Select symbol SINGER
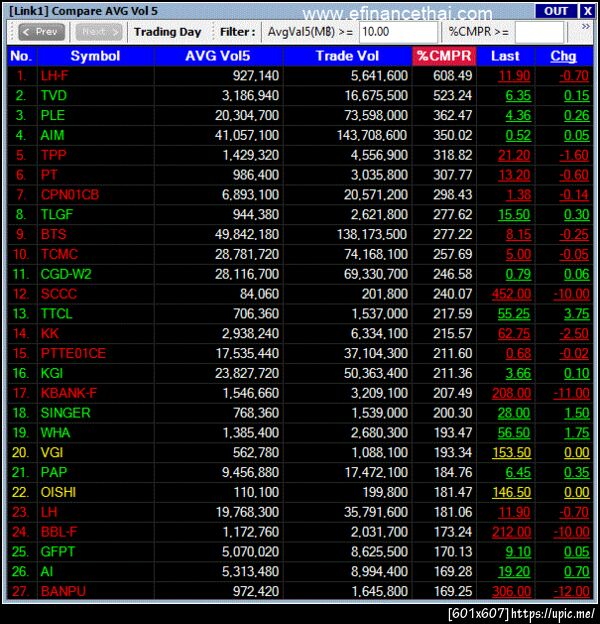 click(66, 413)
